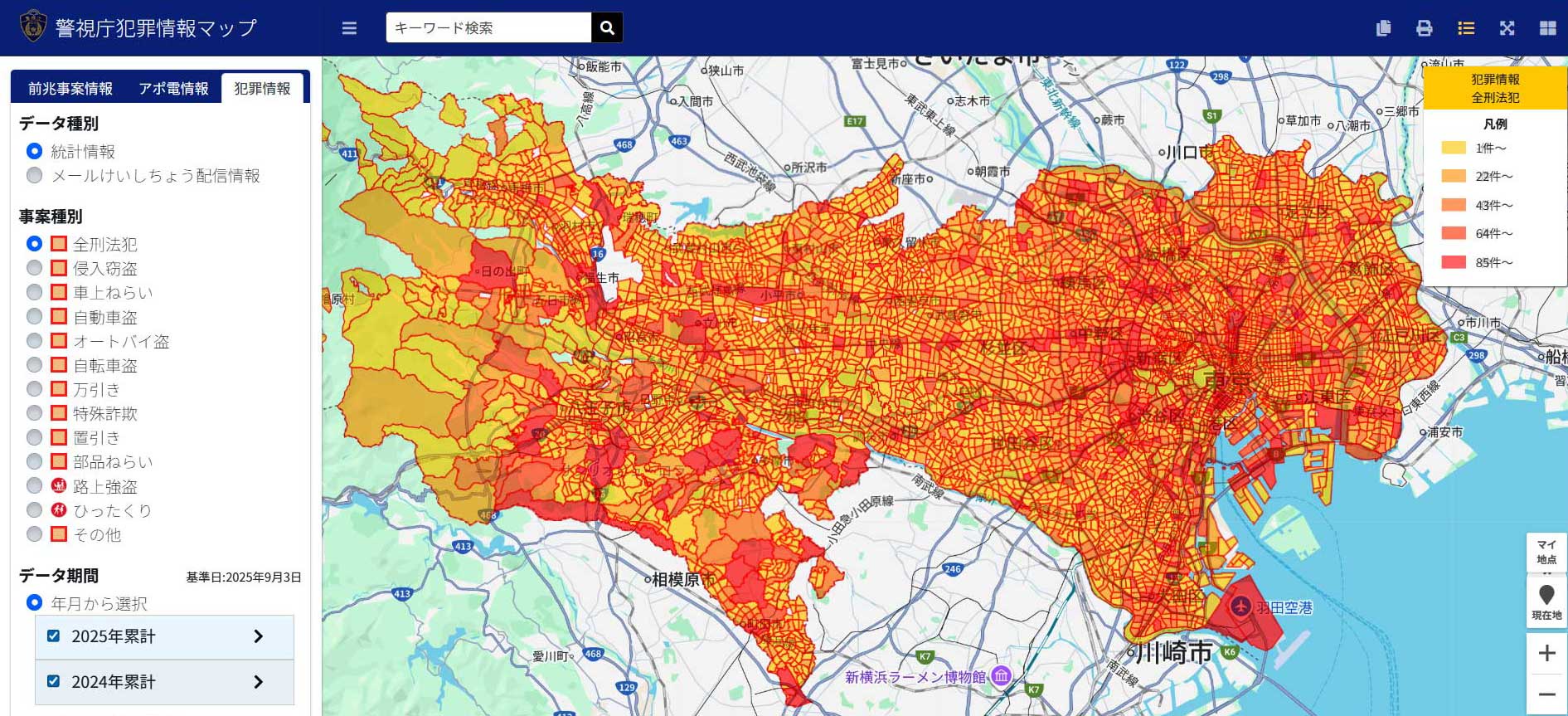This screenshot has width=1568, height=716.
Task: Expand the 2025年累計 chevron arrow
Action: [258, 636]
